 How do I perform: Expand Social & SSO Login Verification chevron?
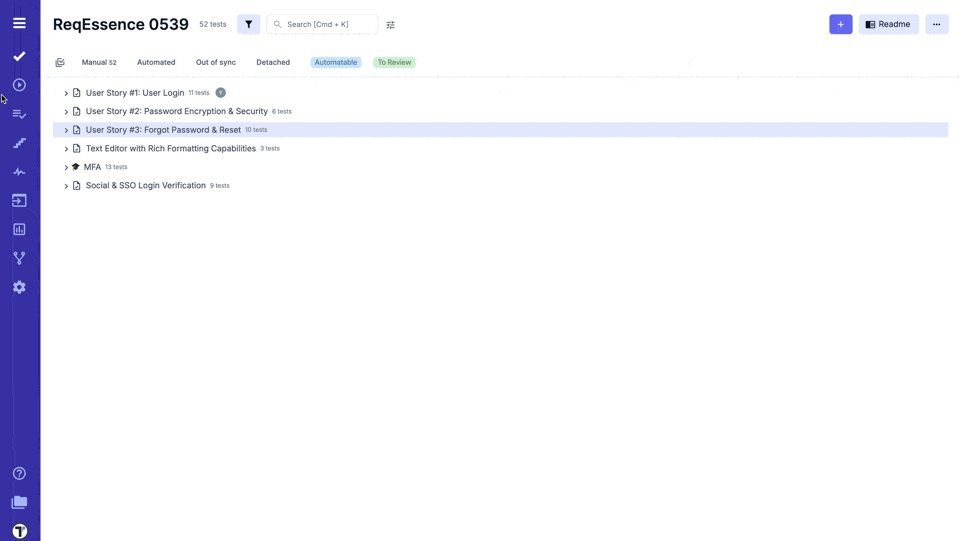click(x=66, y=186)
